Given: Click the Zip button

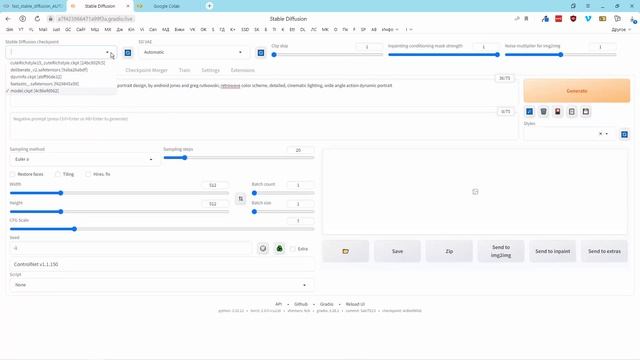Looking at the screenshot, I should (449, 251).
